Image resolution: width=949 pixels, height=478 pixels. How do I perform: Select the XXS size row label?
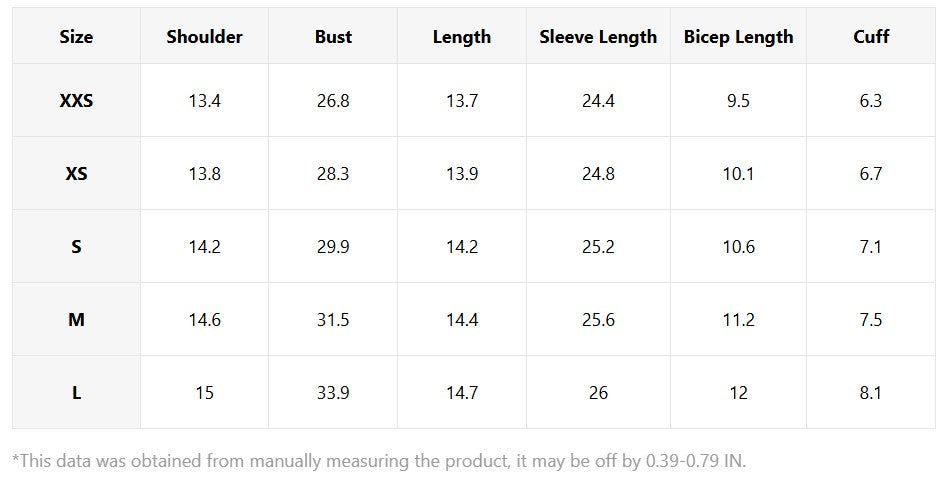pos(76,101)
